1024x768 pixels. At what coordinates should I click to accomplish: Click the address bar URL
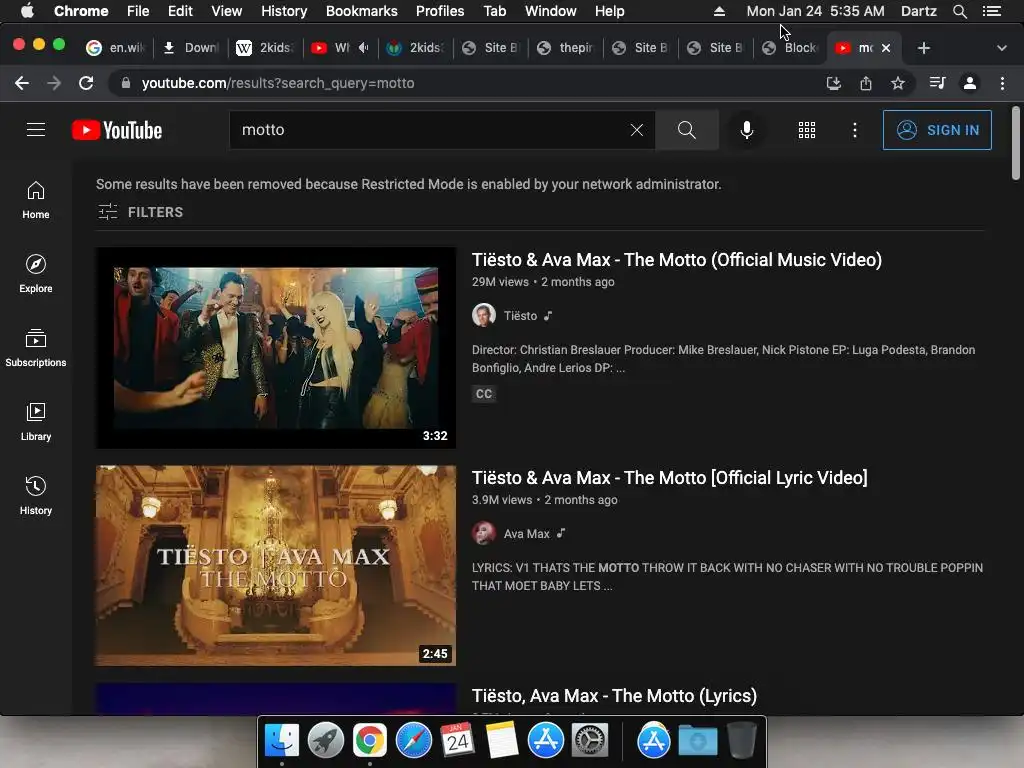[x=278, y=83]
